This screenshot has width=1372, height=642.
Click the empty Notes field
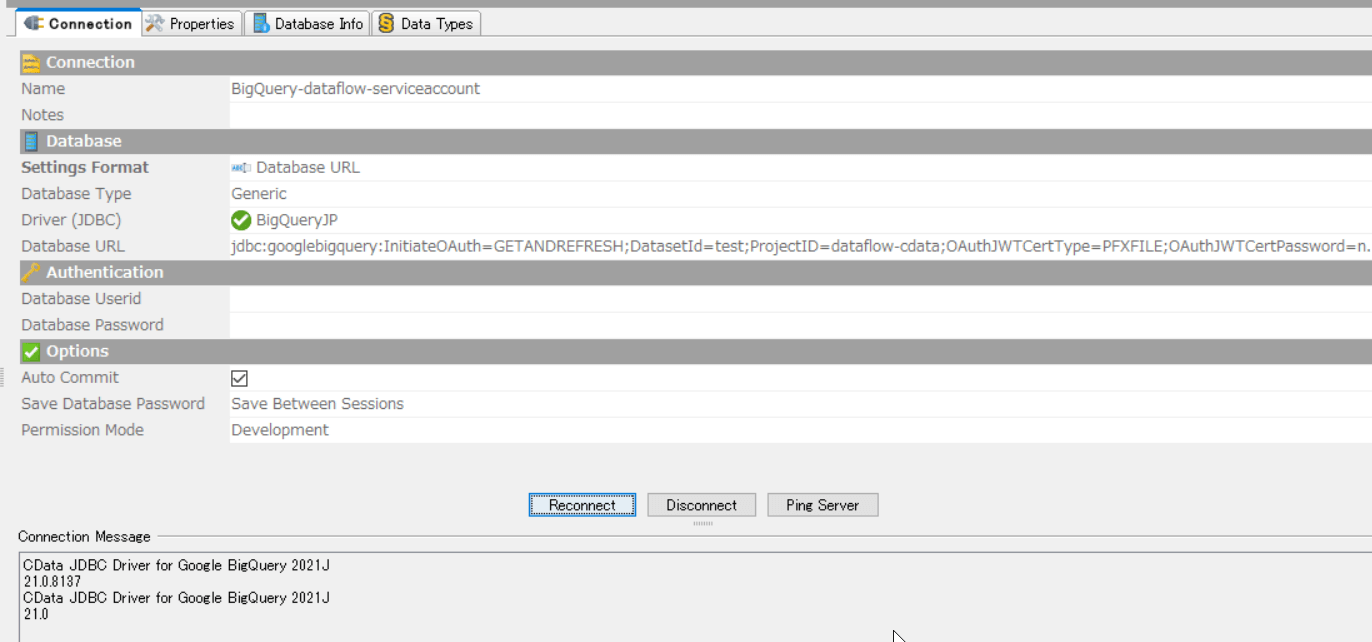tap(800, 115)
